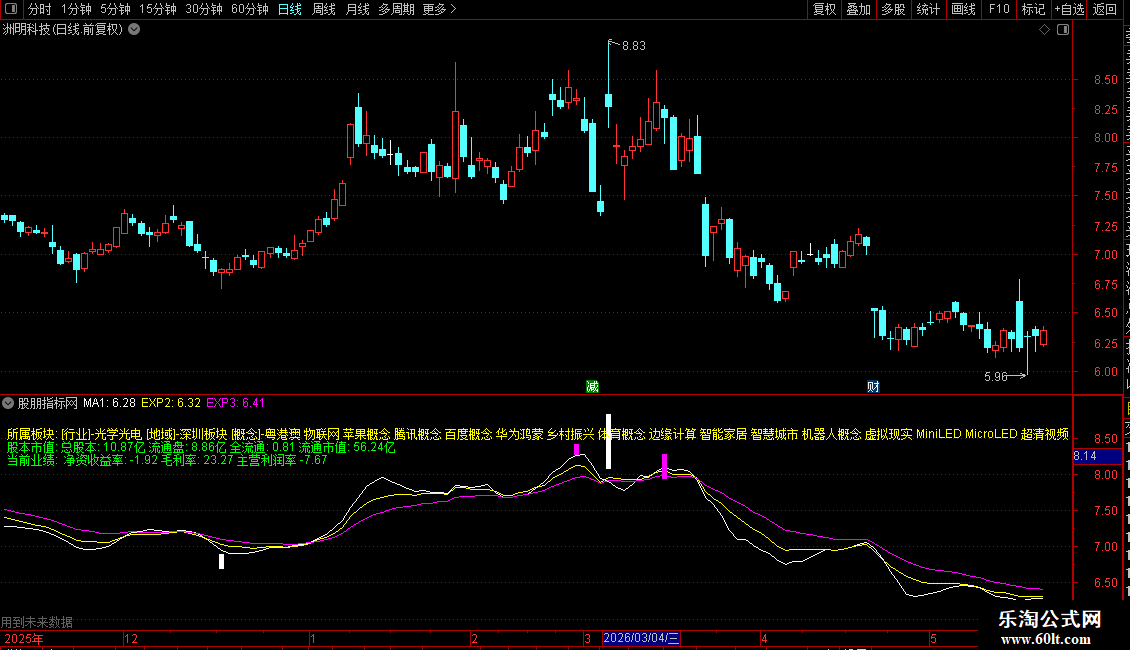Click the EXP2: 6.32 indicator value

tap(171, 403)
